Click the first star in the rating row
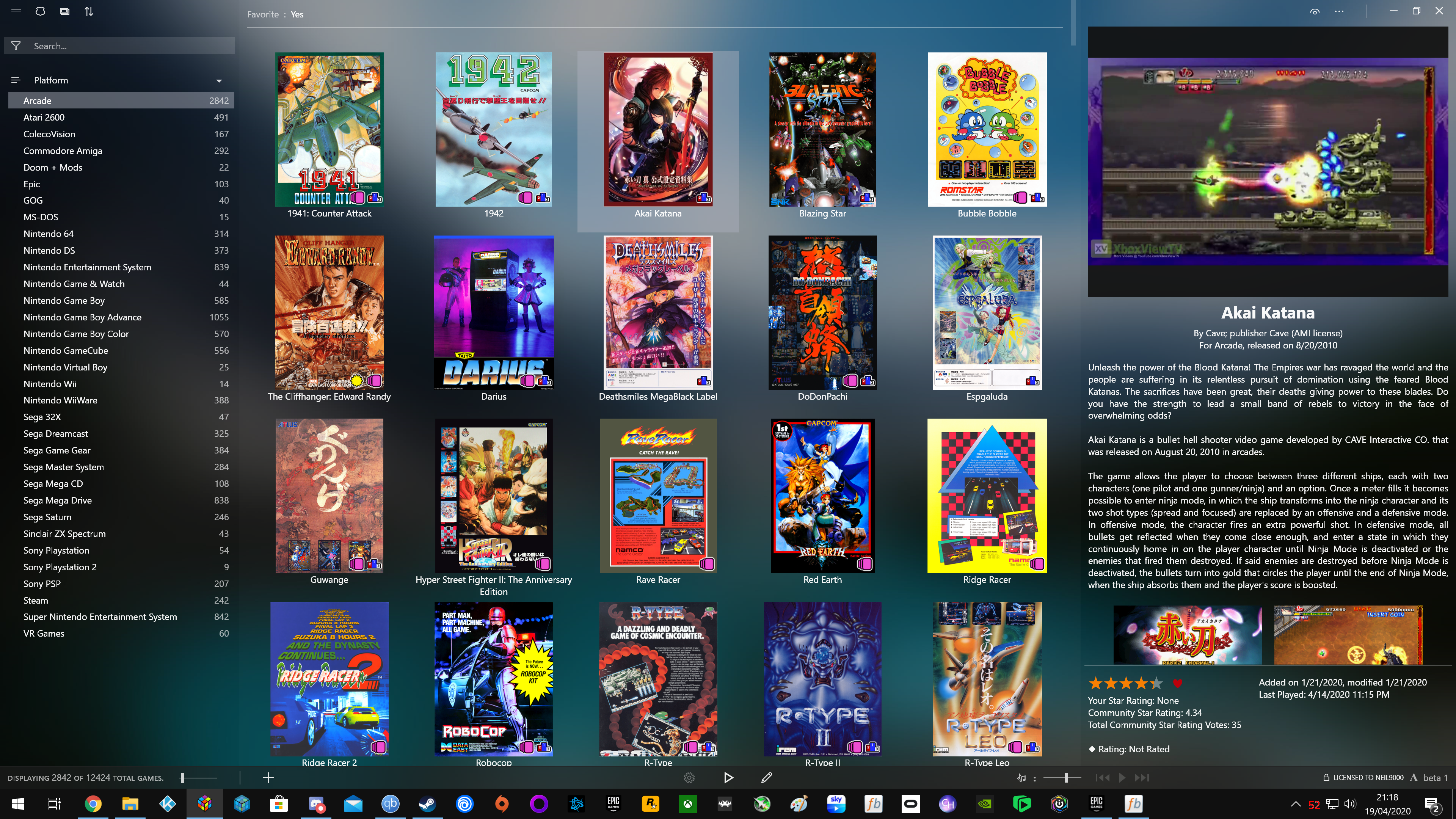 pyautogui.click(x=1095, y=683)
